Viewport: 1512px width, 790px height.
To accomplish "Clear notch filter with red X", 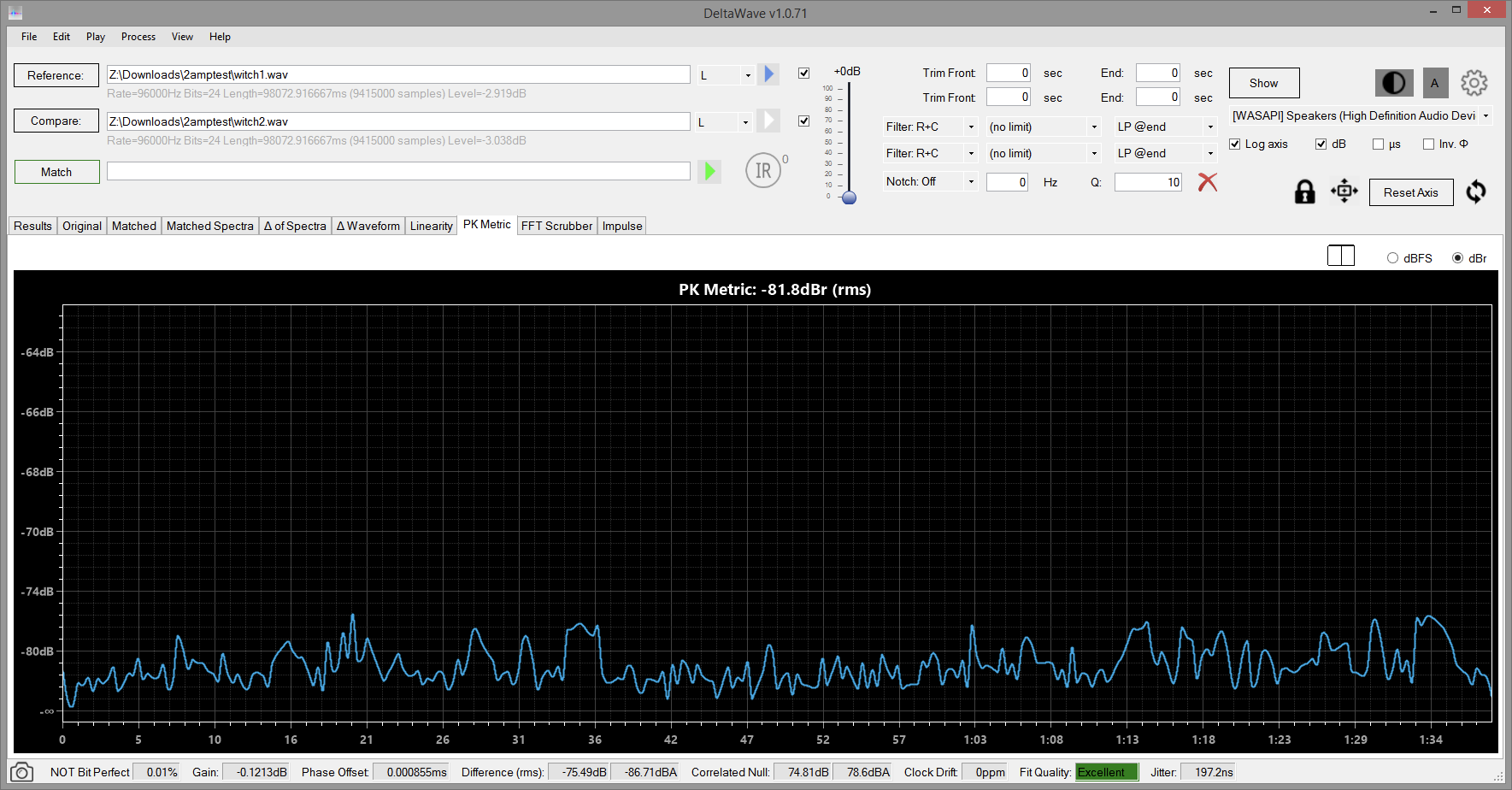I will [x=1207, y=181].
